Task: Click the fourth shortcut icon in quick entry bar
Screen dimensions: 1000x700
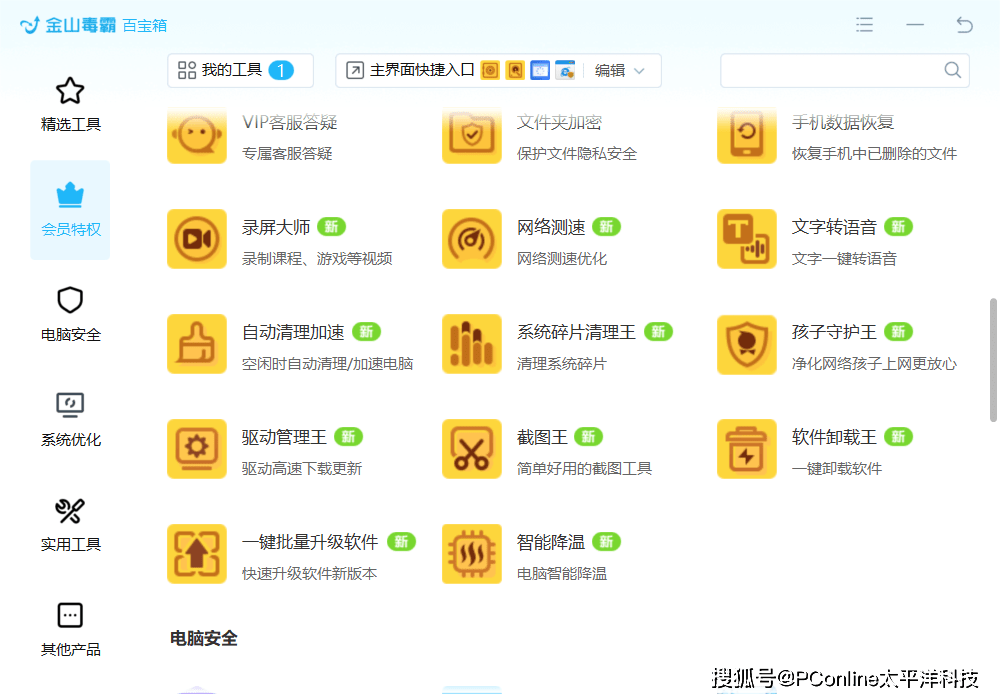Action: coord(565,70)
